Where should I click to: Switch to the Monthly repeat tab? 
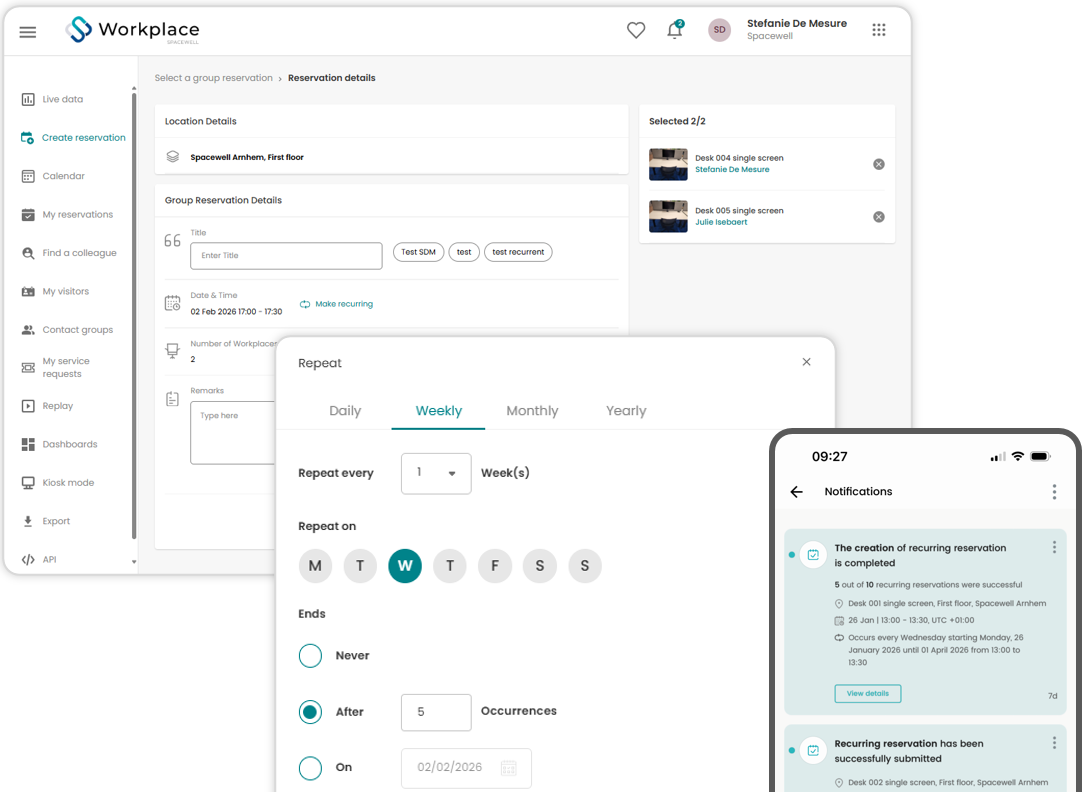coord(532,411)
